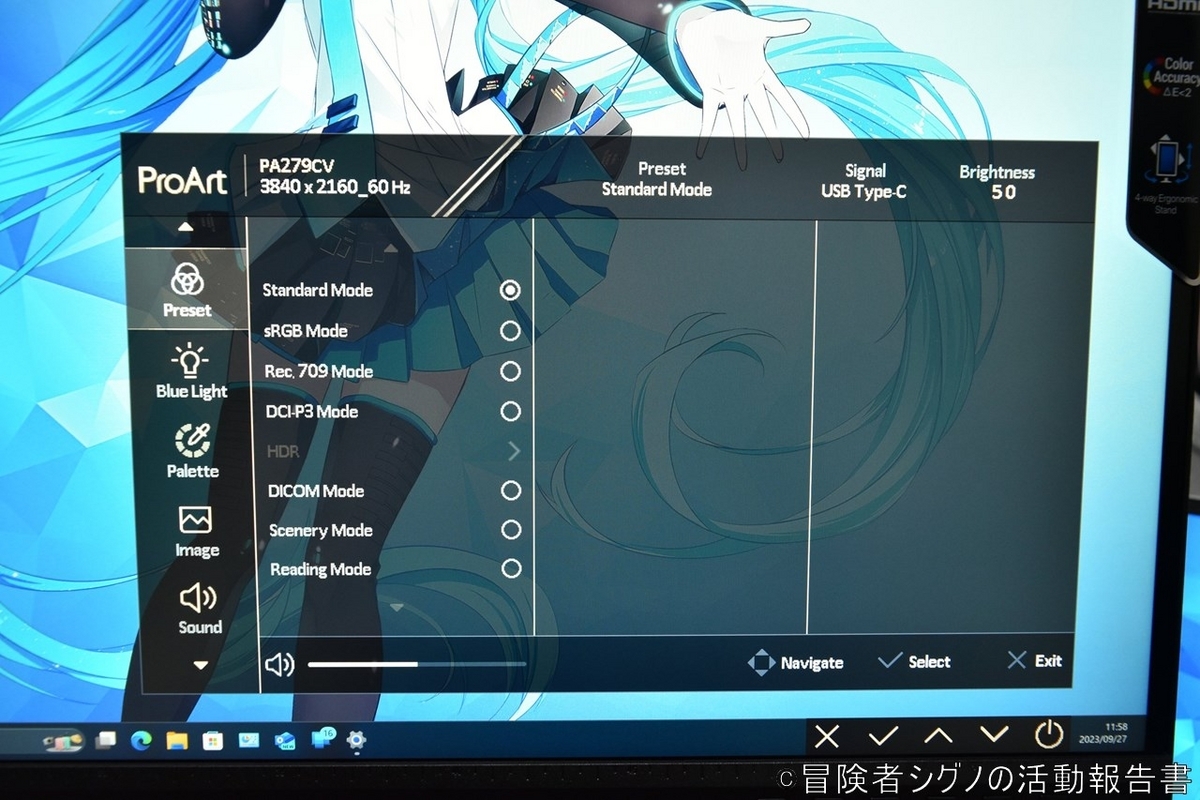Click the HDR menu entry
The image size is (1200, 800).
coord(283,452)
